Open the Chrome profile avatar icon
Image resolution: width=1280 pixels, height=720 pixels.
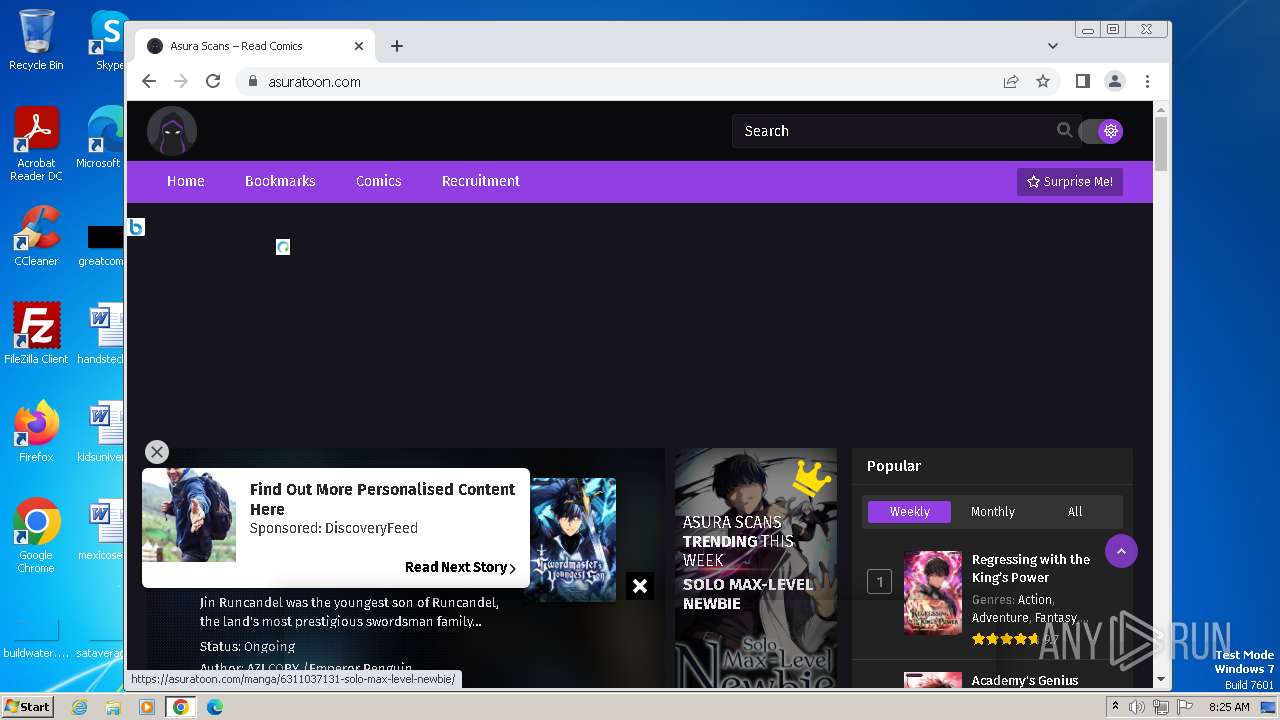tap(1115, 82)
